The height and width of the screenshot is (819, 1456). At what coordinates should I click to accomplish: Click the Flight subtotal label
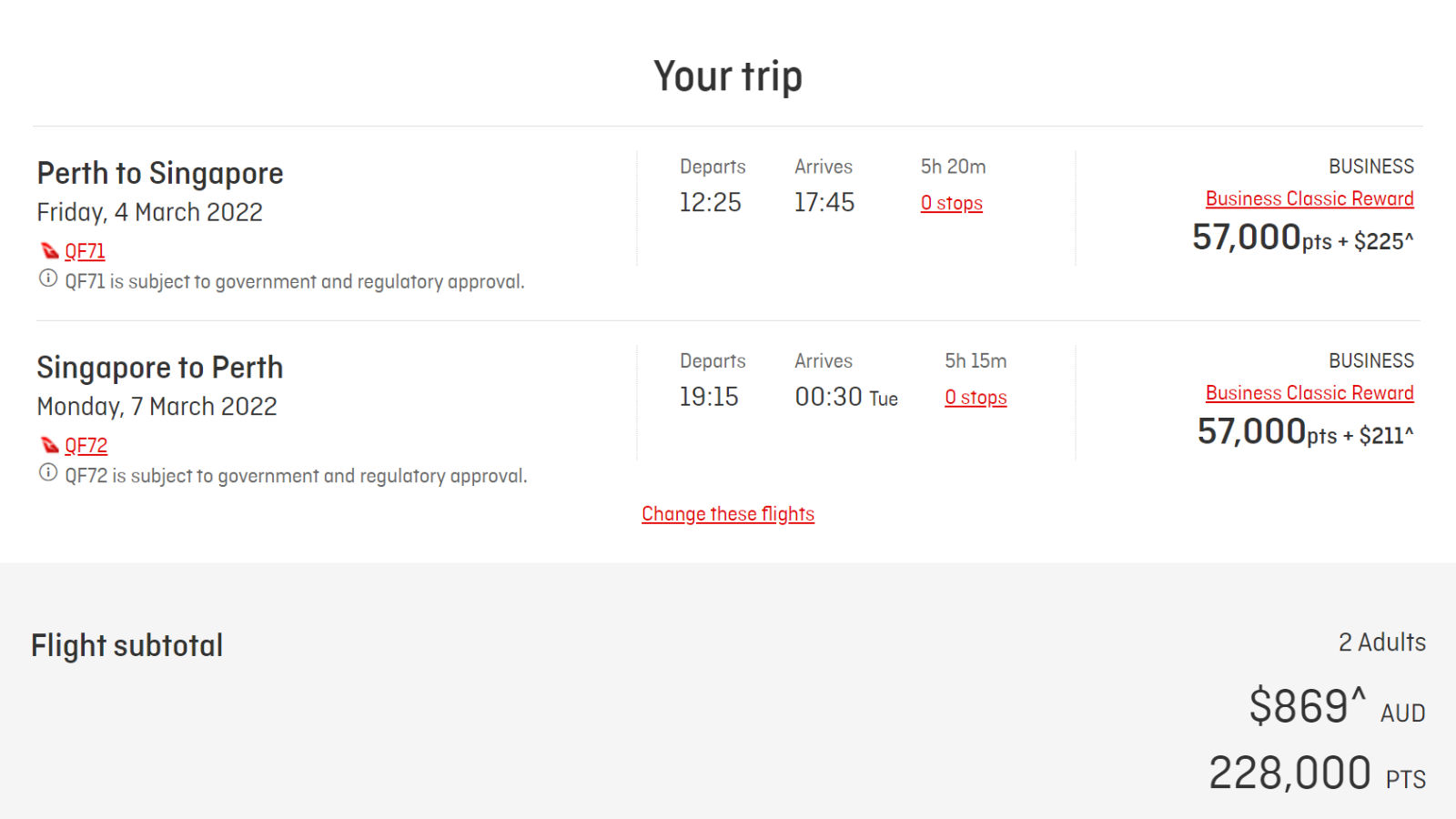[x=127, y=645]
